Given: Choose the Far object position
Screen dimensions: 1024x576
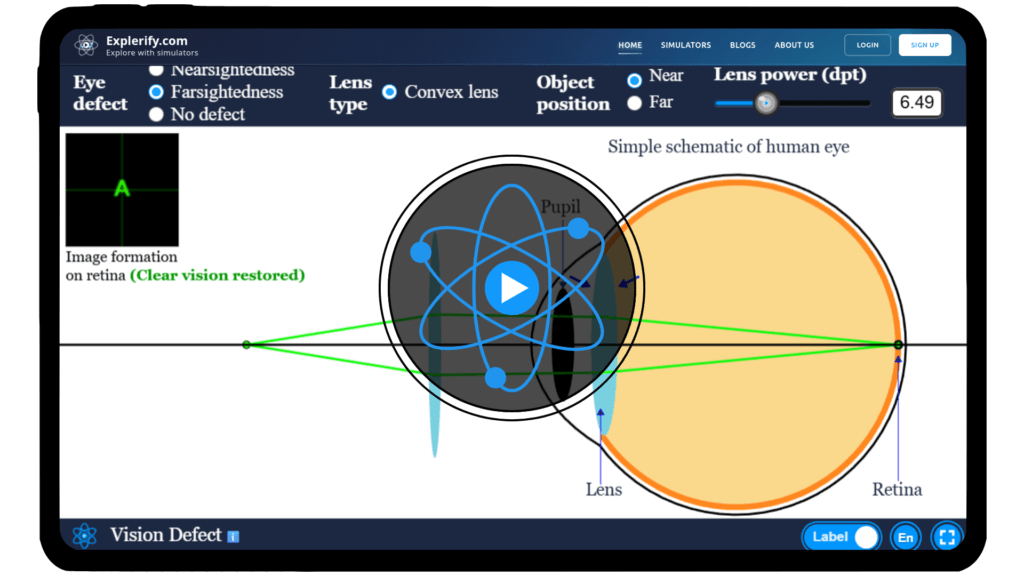Looking at the screenshot, I should (635, 102).
